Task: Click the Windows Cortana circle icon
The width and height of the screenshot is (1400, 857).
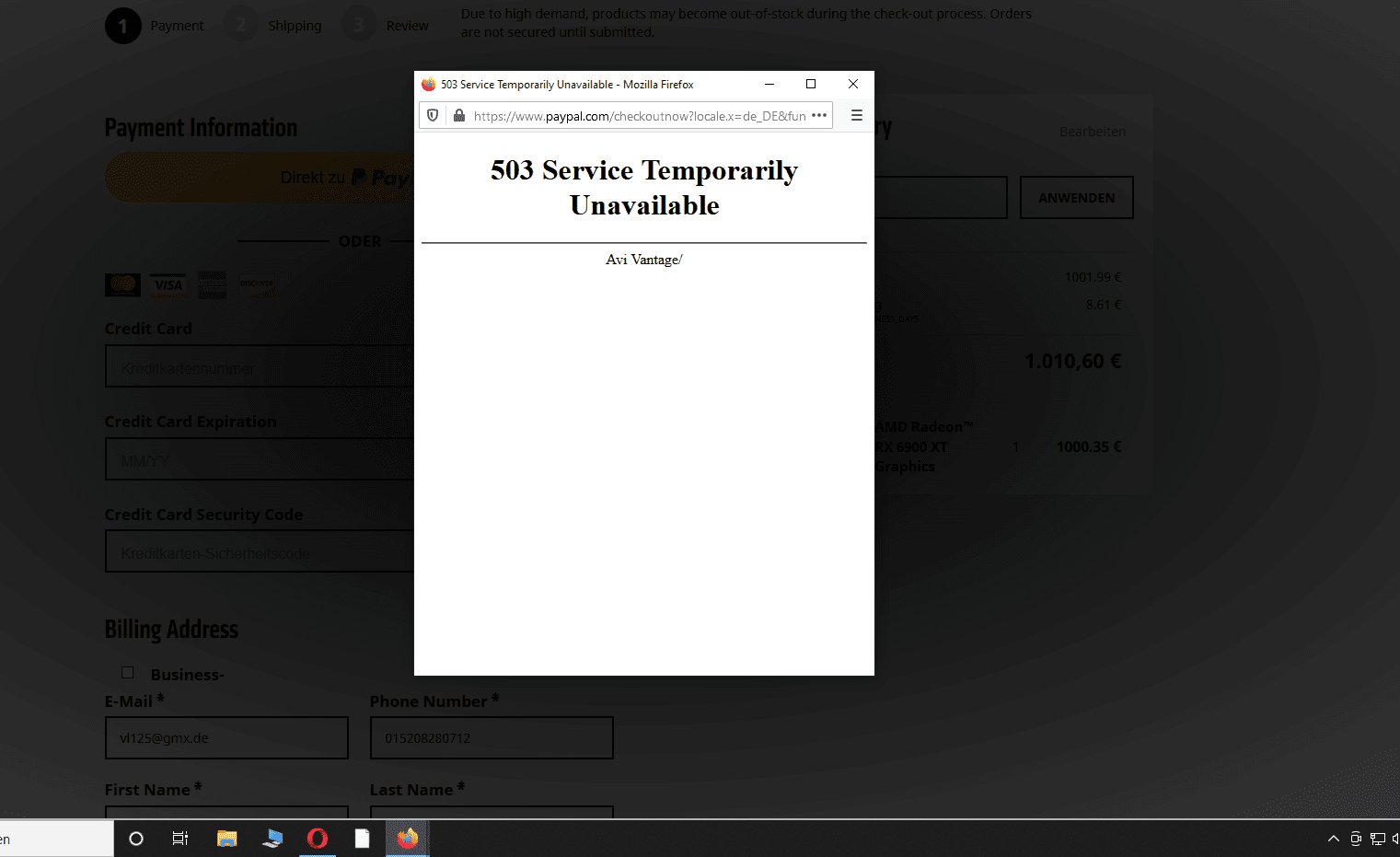Action: click(136, 839)
